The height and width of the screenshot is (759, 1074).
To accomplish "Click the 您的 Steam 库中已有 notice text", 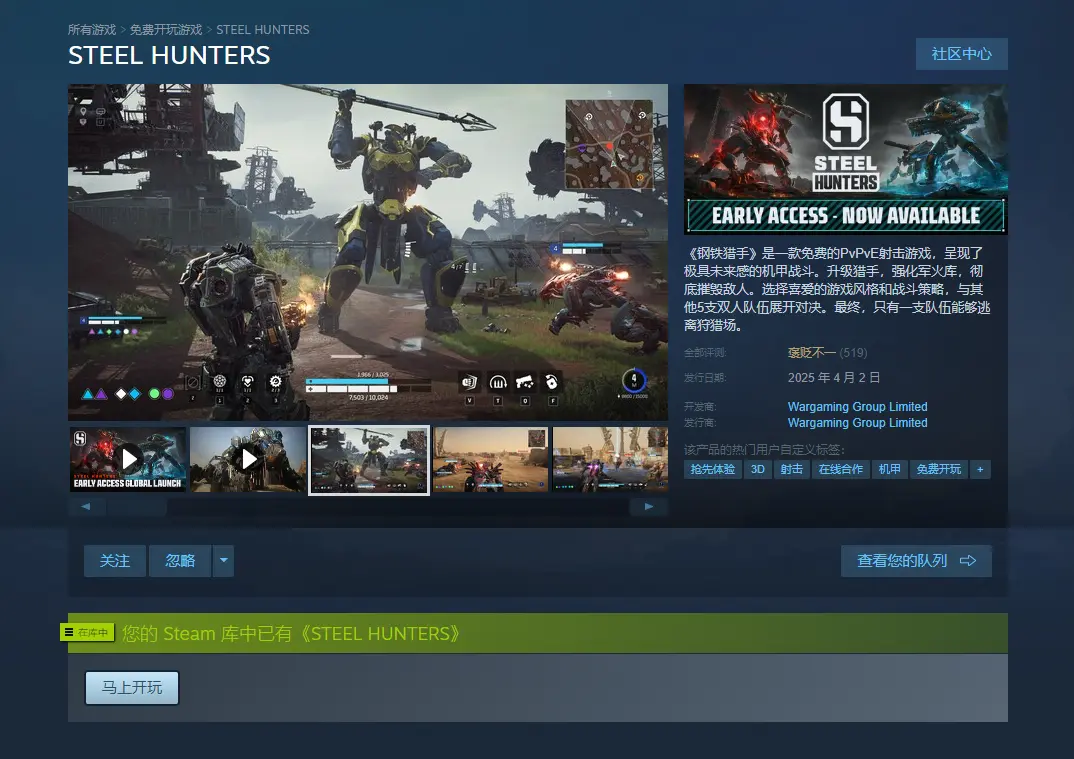I will 291,634.
